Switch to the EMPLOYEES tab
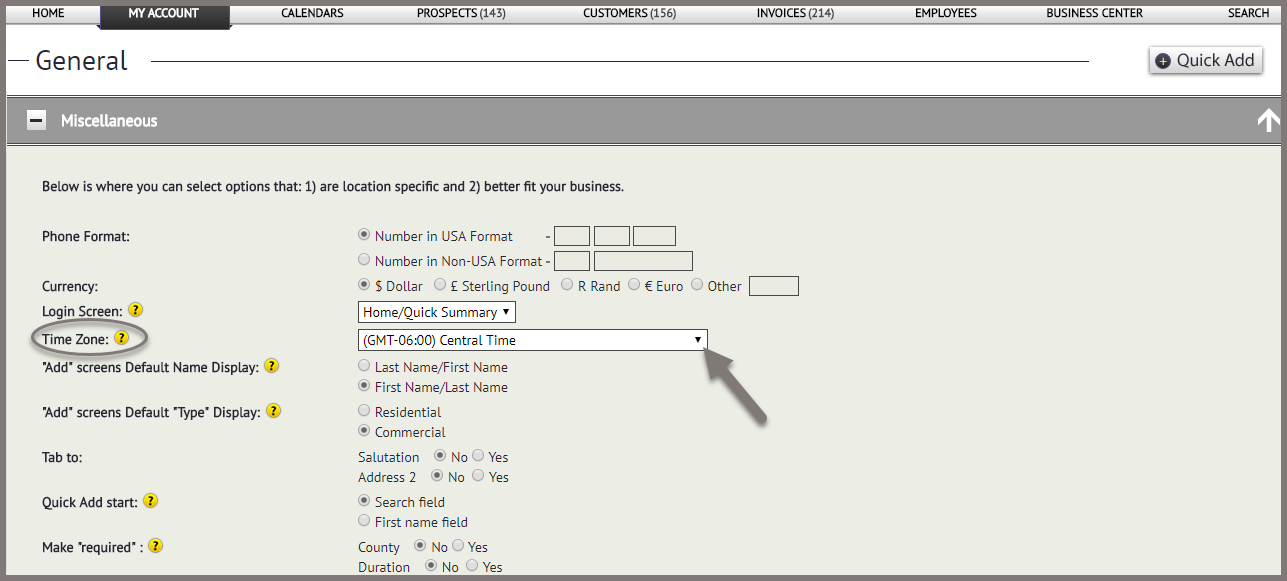Viewport: 1287px width, 581px height. (x=945, y=13)
